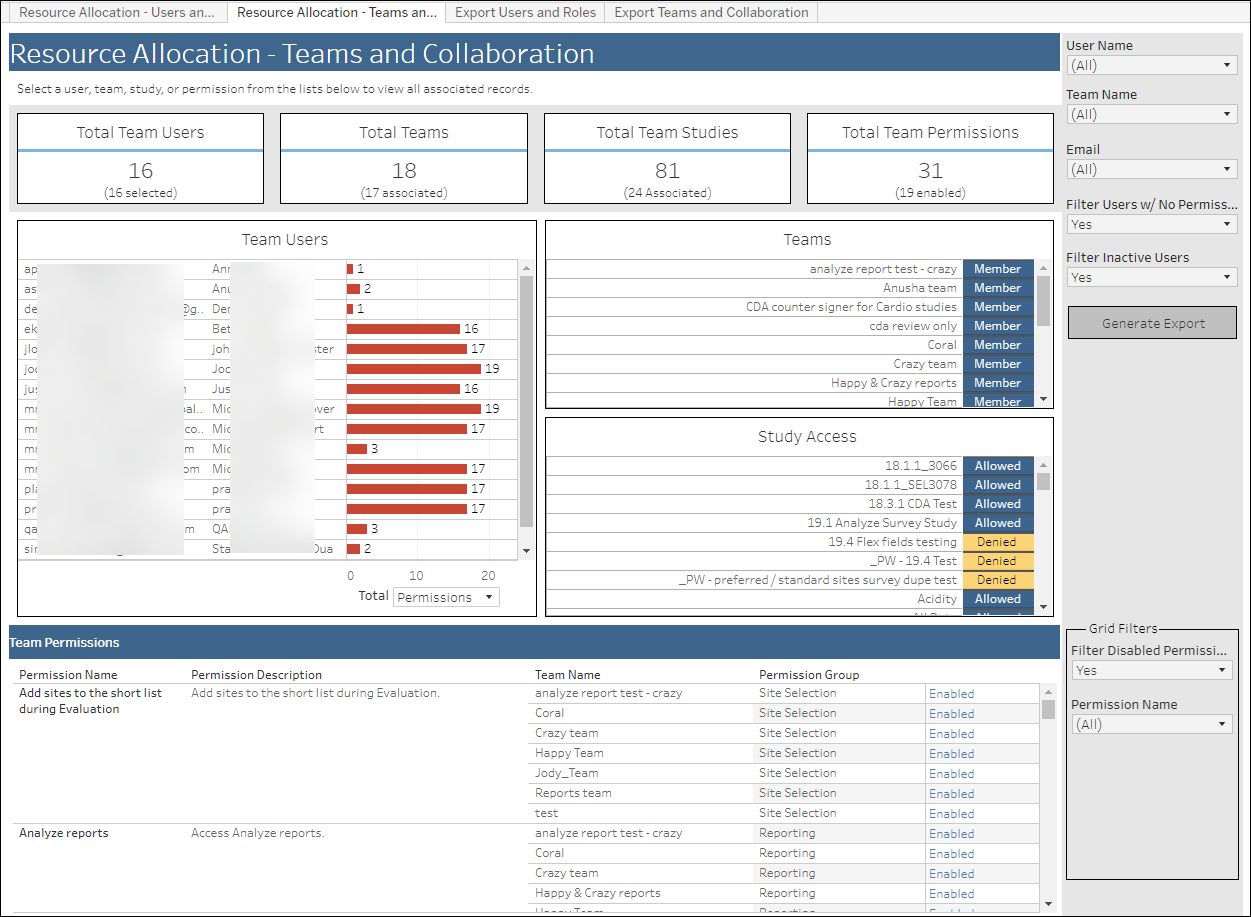
Task: Click the Total Teams summary card
Action: (403, 158)
